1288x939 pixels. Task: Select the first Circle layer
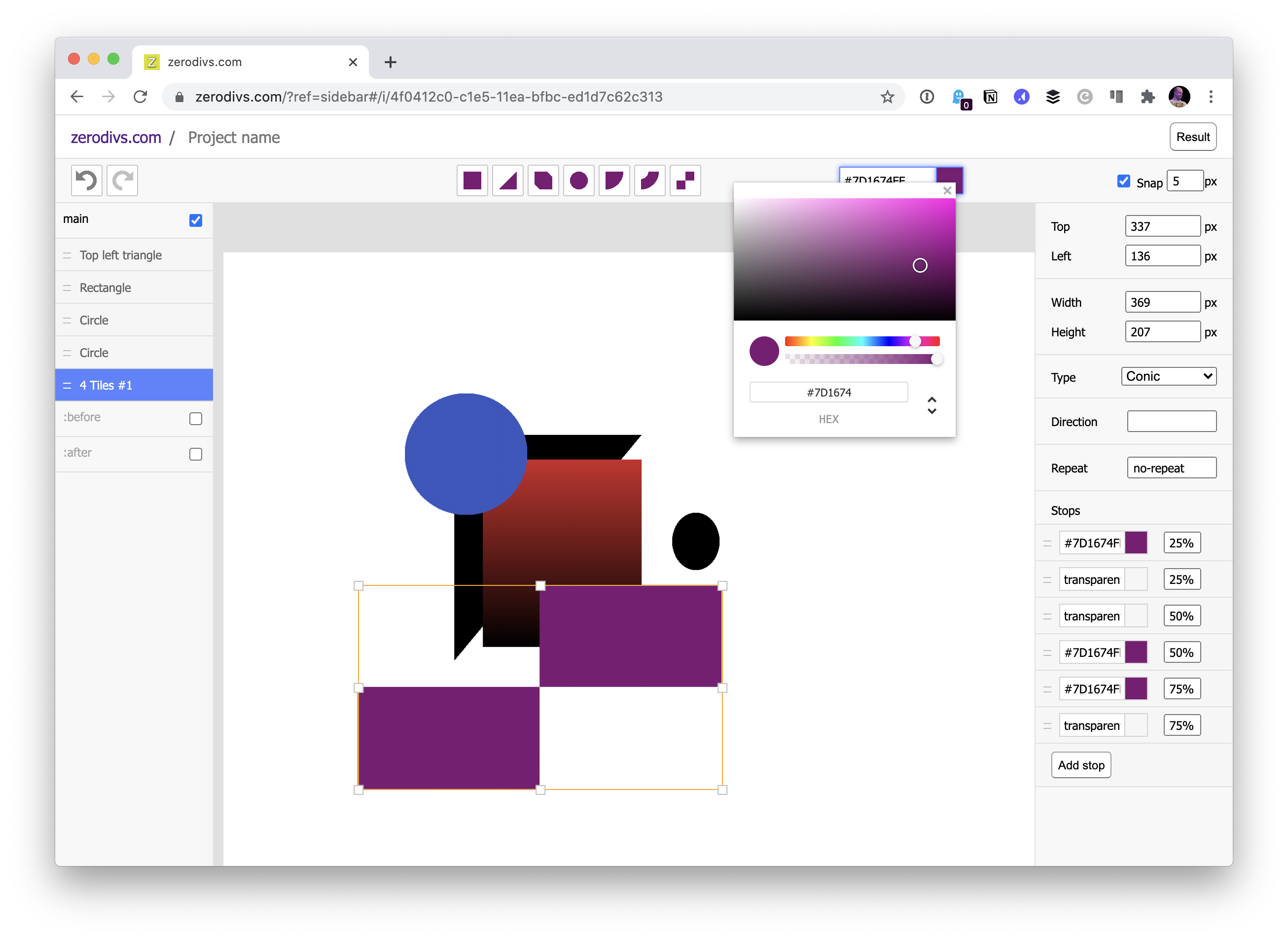134,320
